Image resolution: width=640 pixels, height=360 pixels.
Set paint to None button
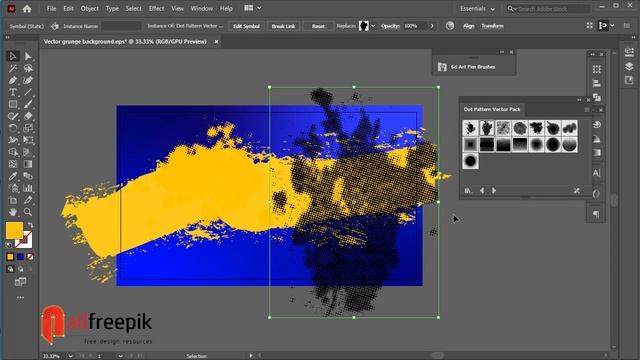[x=30, y=257]
